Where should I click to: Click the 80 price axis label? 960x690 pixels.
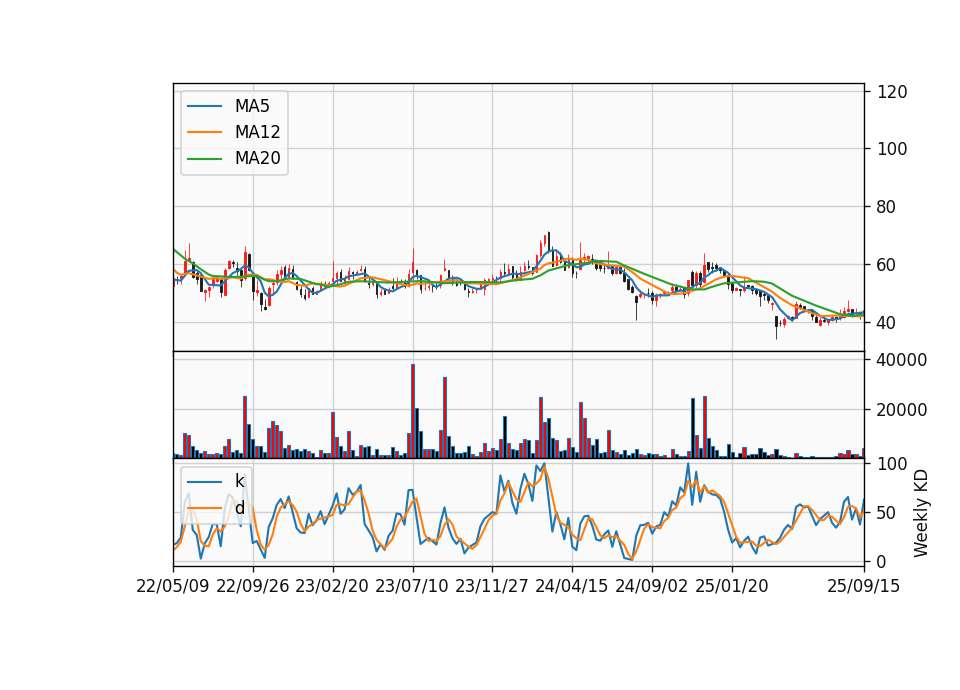[x=886, y=207]
